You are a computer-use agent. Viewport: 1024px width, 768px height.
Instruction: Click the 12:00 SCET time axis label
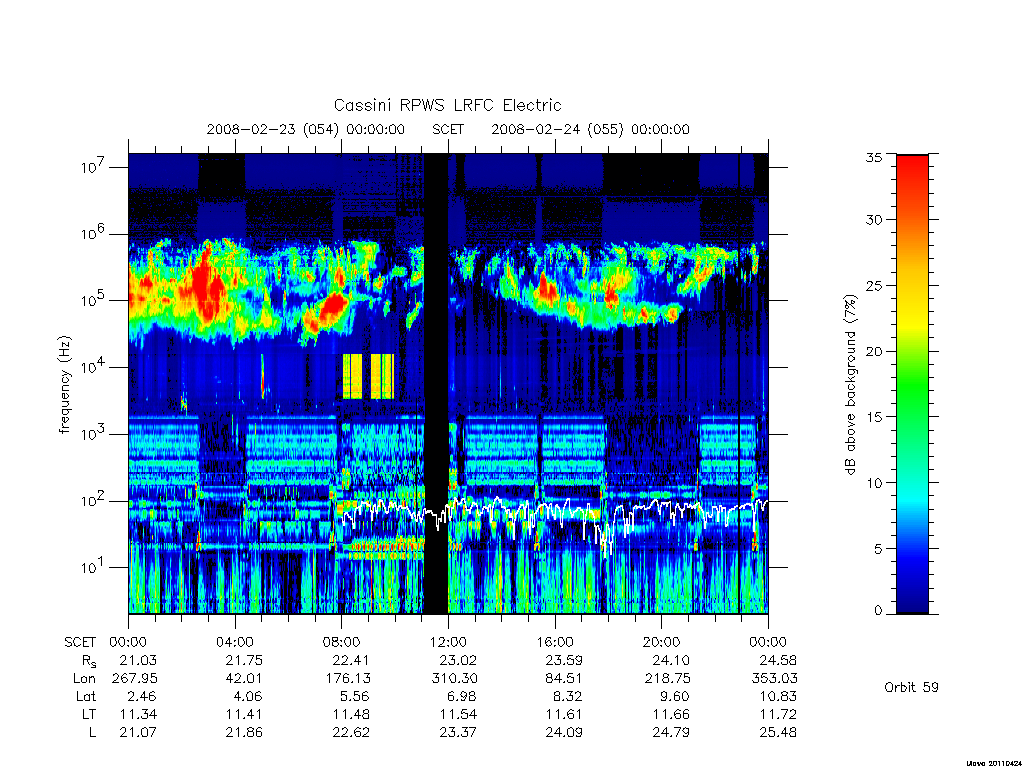(x=448, y=642)
